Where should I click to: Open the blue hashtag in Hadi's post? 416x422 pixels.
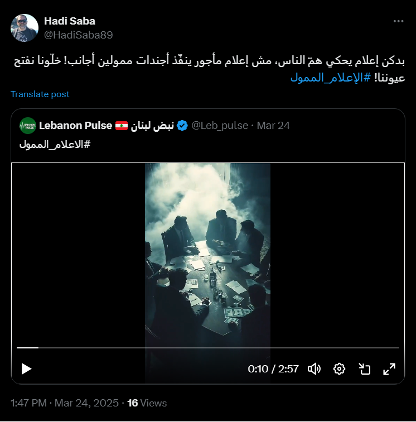click(x=331, y=78)
